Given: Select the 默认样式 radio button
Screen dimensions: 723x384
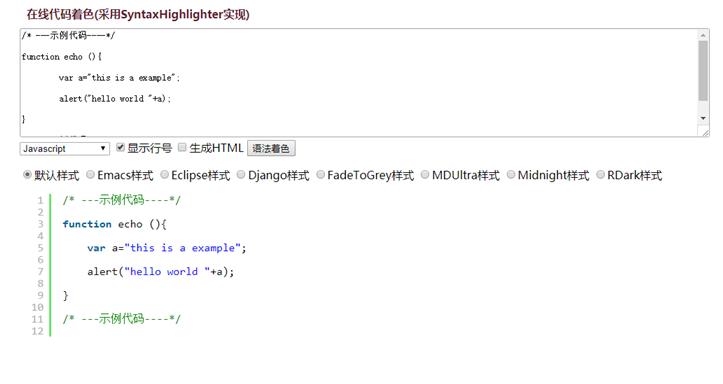Looking at the screenshot, I should point(27,175).
